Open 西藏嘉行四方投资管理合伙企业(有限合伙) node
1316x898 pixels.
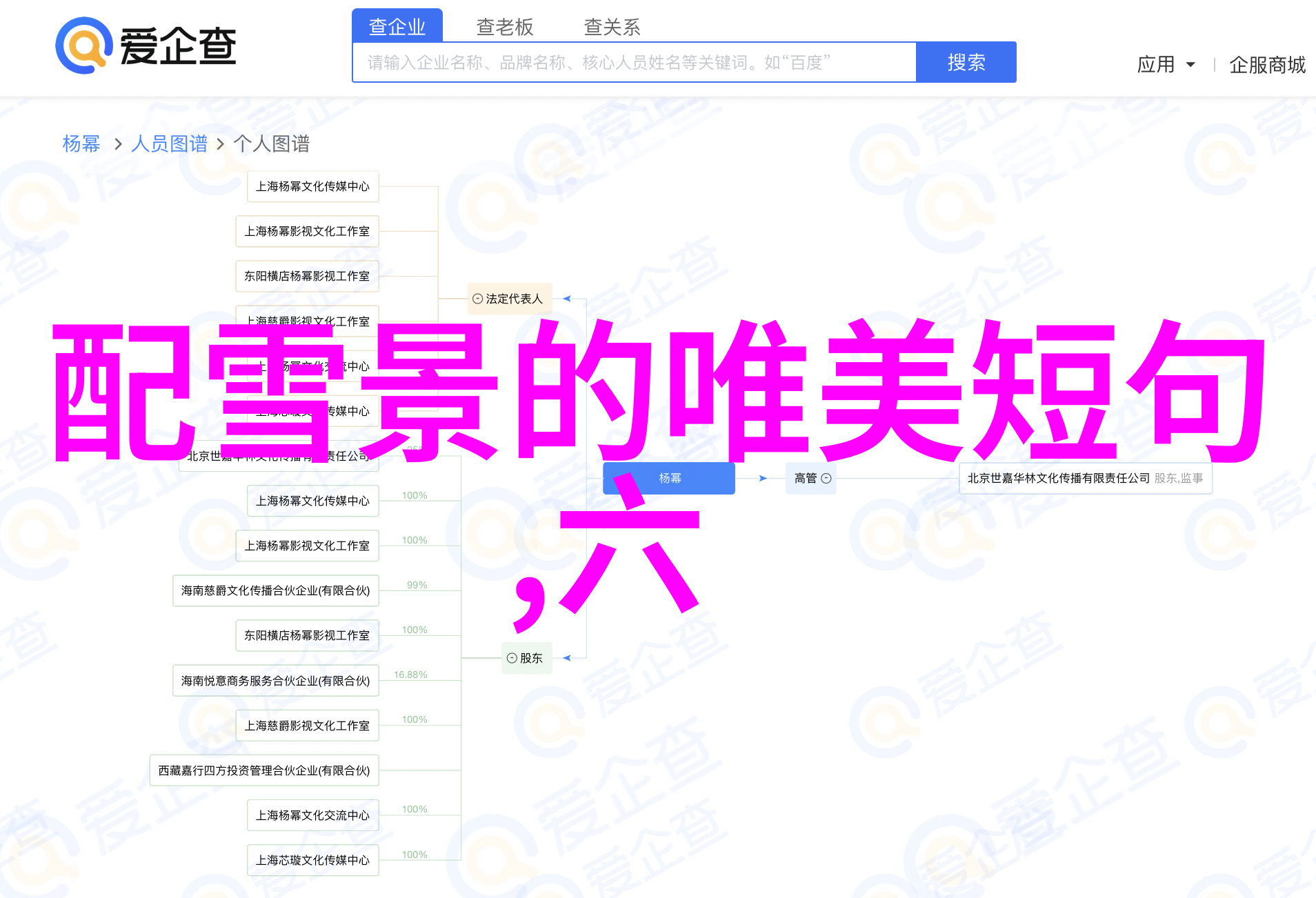tap(264, 770)
